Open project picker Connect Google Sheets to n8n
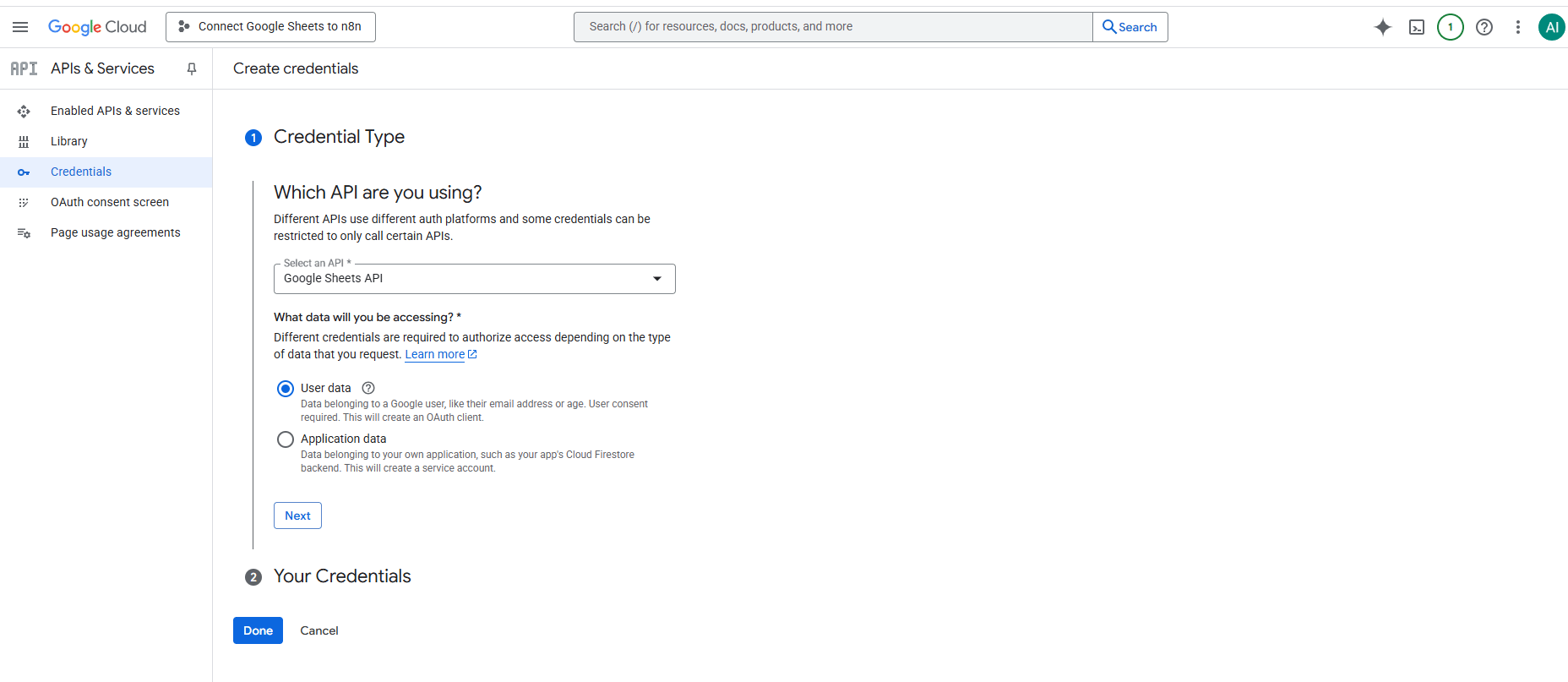1568x682 pixels. 270,27
